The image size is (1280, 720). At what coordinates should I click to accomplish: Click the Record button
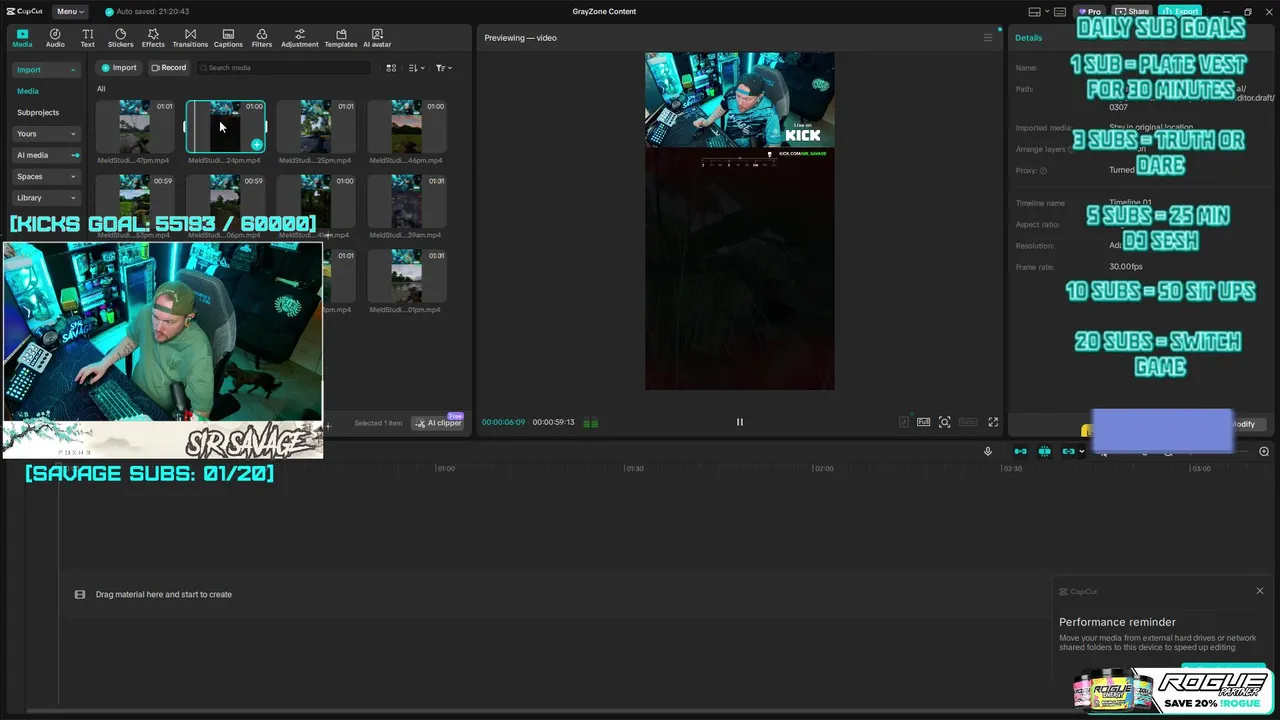pos(169,68)
